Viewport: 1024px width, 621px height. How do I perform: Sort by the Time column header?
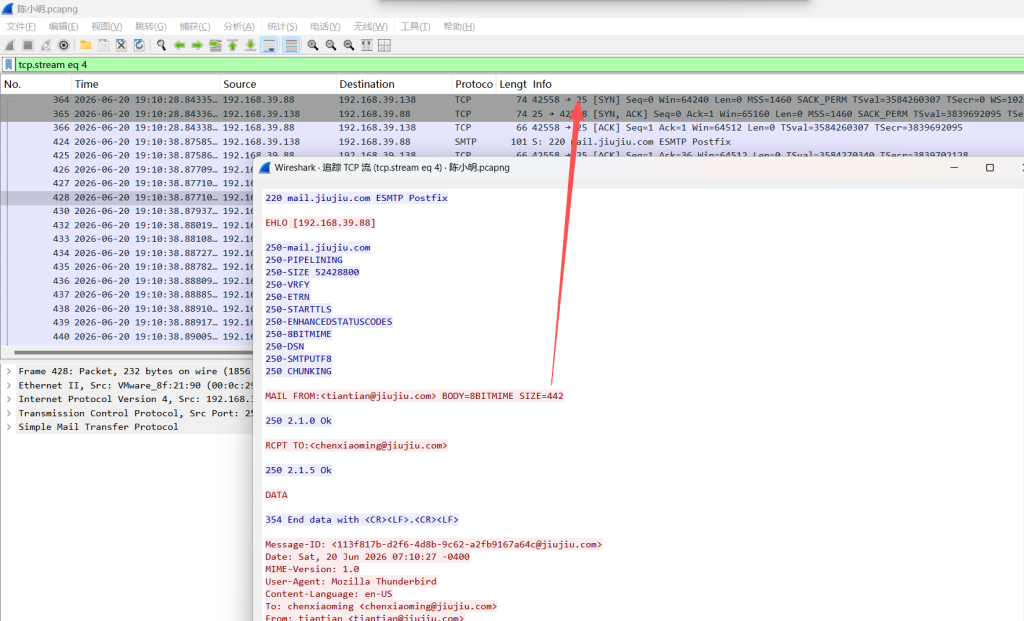tap(145, 84)
